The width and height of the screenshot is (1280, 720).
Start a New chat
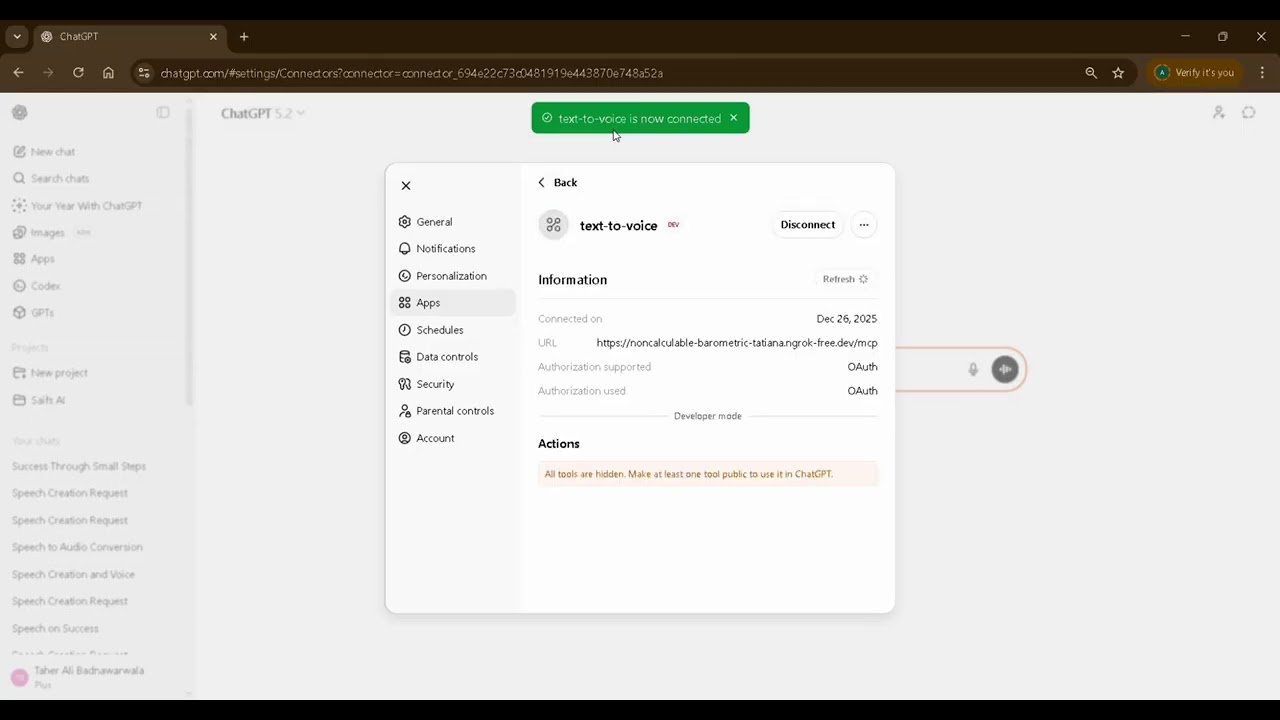click(44, 152)
